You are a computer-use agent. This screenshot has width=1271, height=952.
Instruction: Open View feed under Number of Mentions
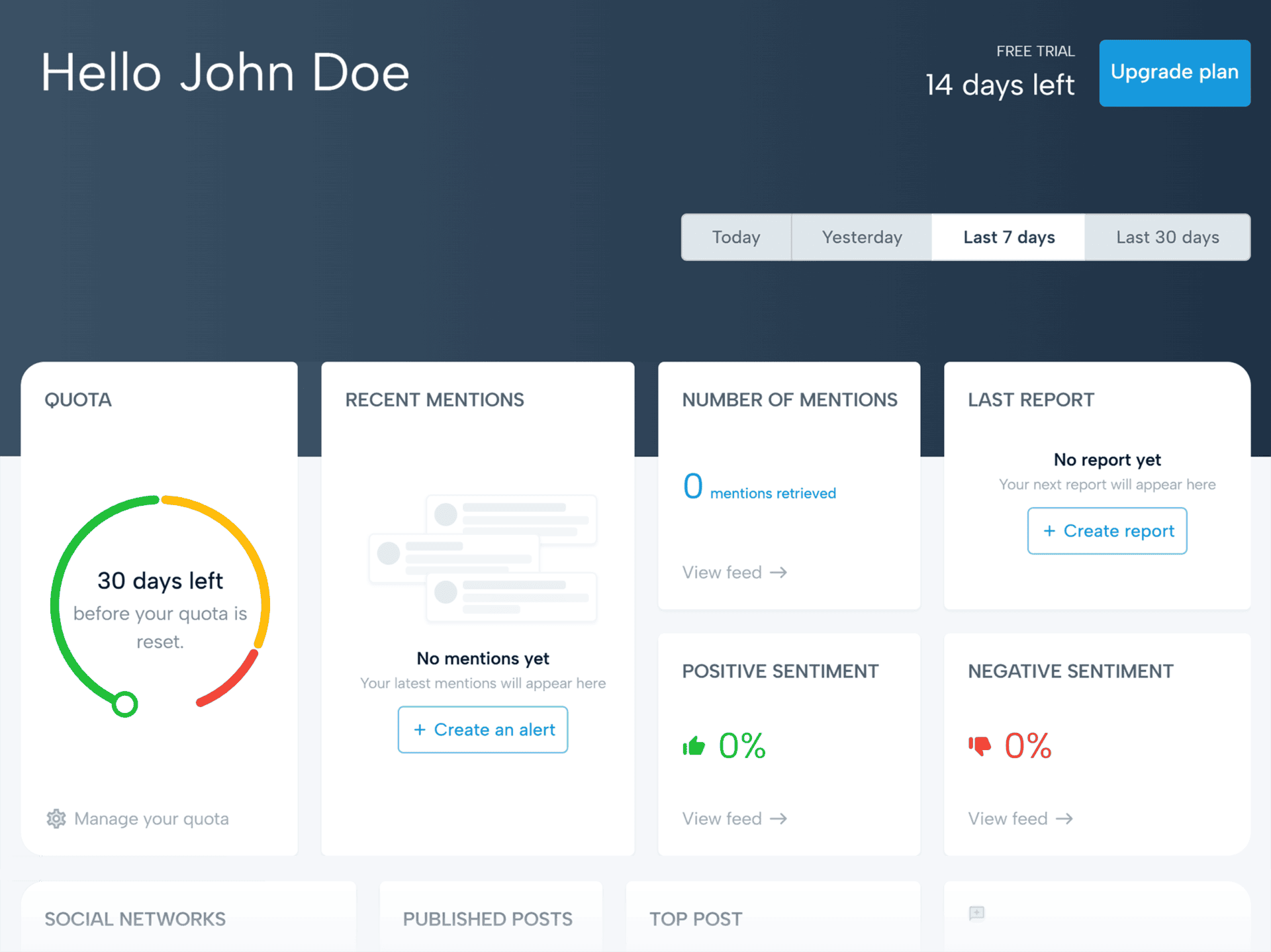(x=722, y=573)
